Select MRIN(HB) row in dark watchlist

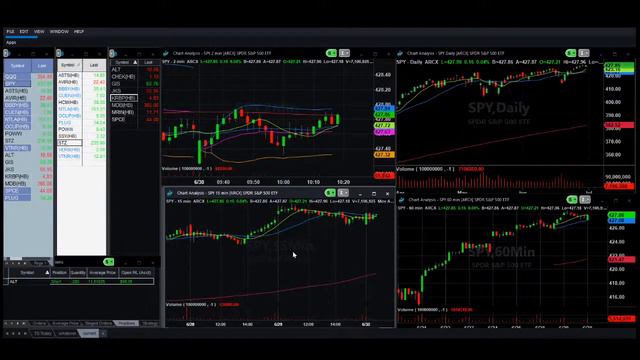(x=135, y=112)
